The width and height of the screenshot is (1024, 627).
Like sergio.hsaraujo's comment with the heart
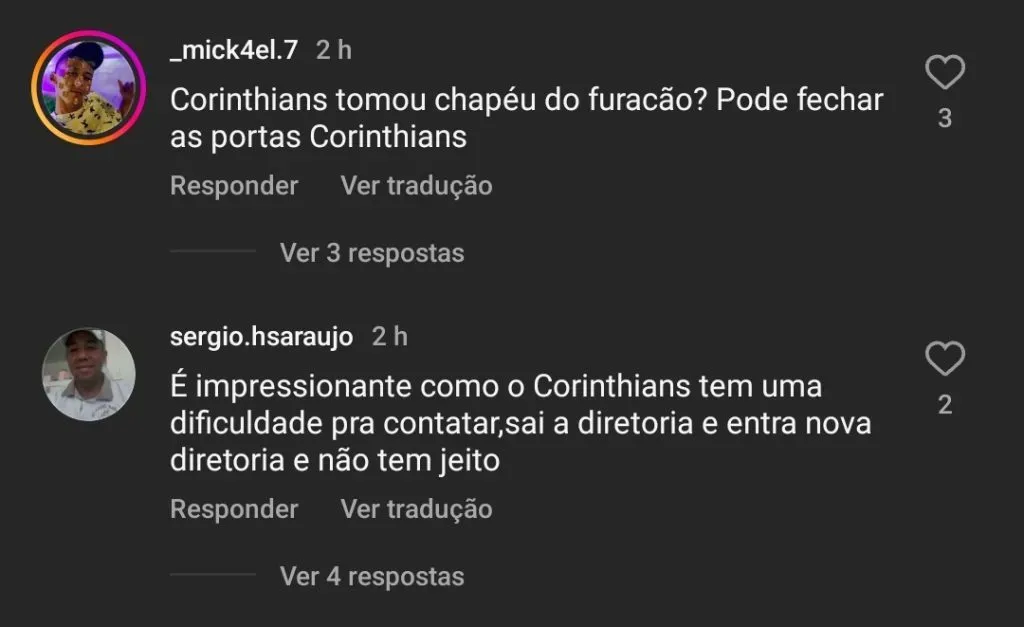click(944, 359)
